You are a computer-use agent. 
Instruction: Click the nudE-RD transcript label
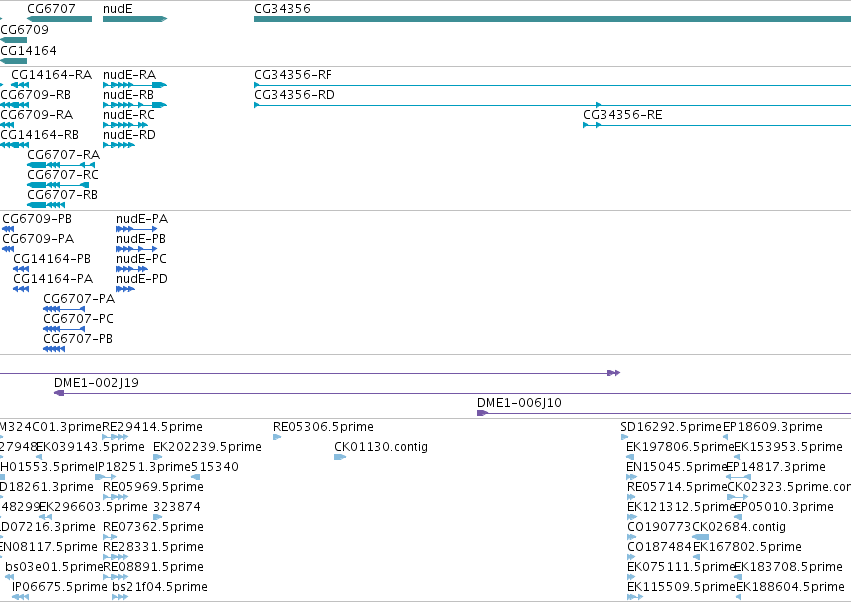pos(129,135)
